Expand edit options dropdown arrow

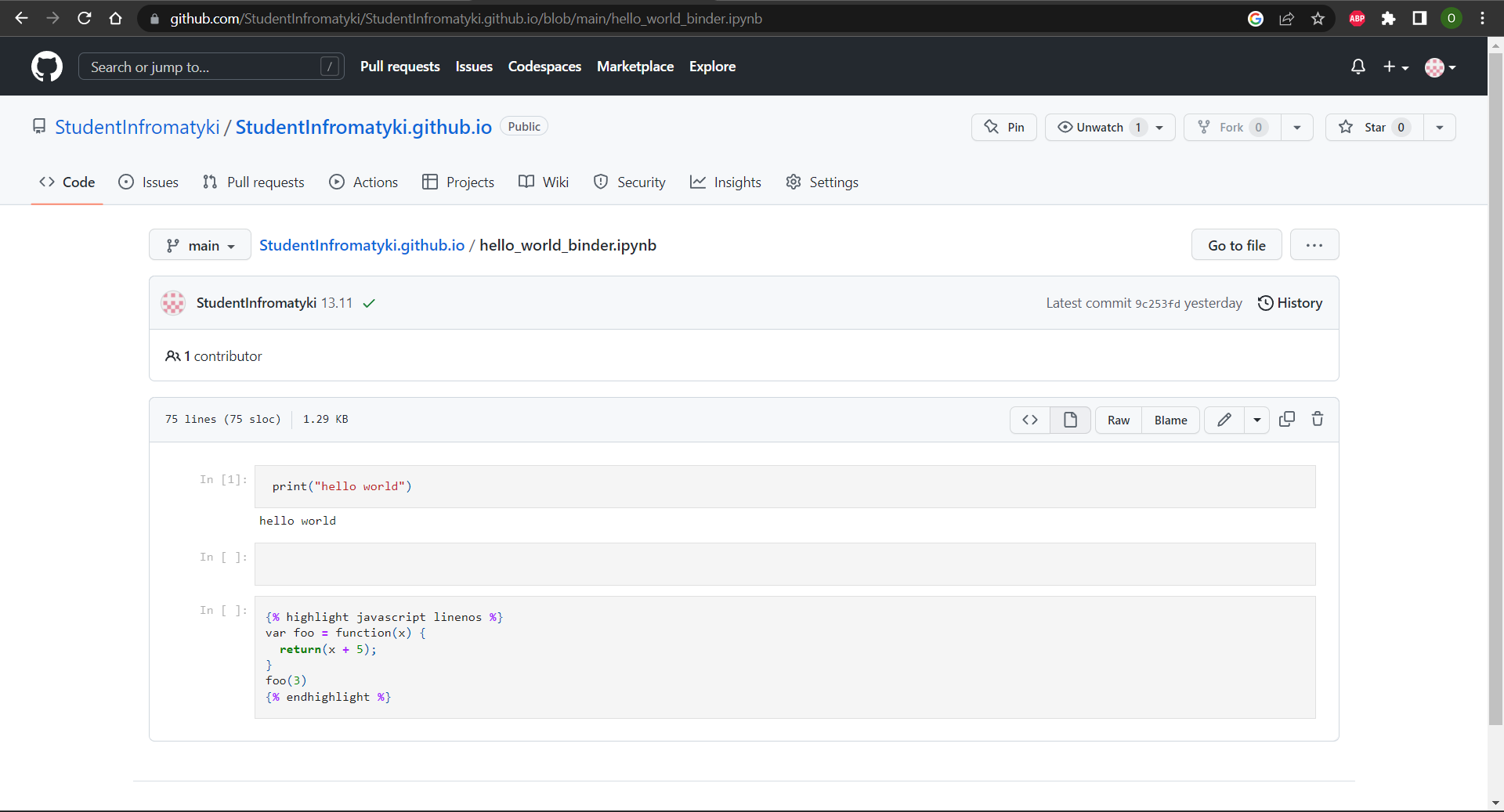click(x=1257, y=420)
